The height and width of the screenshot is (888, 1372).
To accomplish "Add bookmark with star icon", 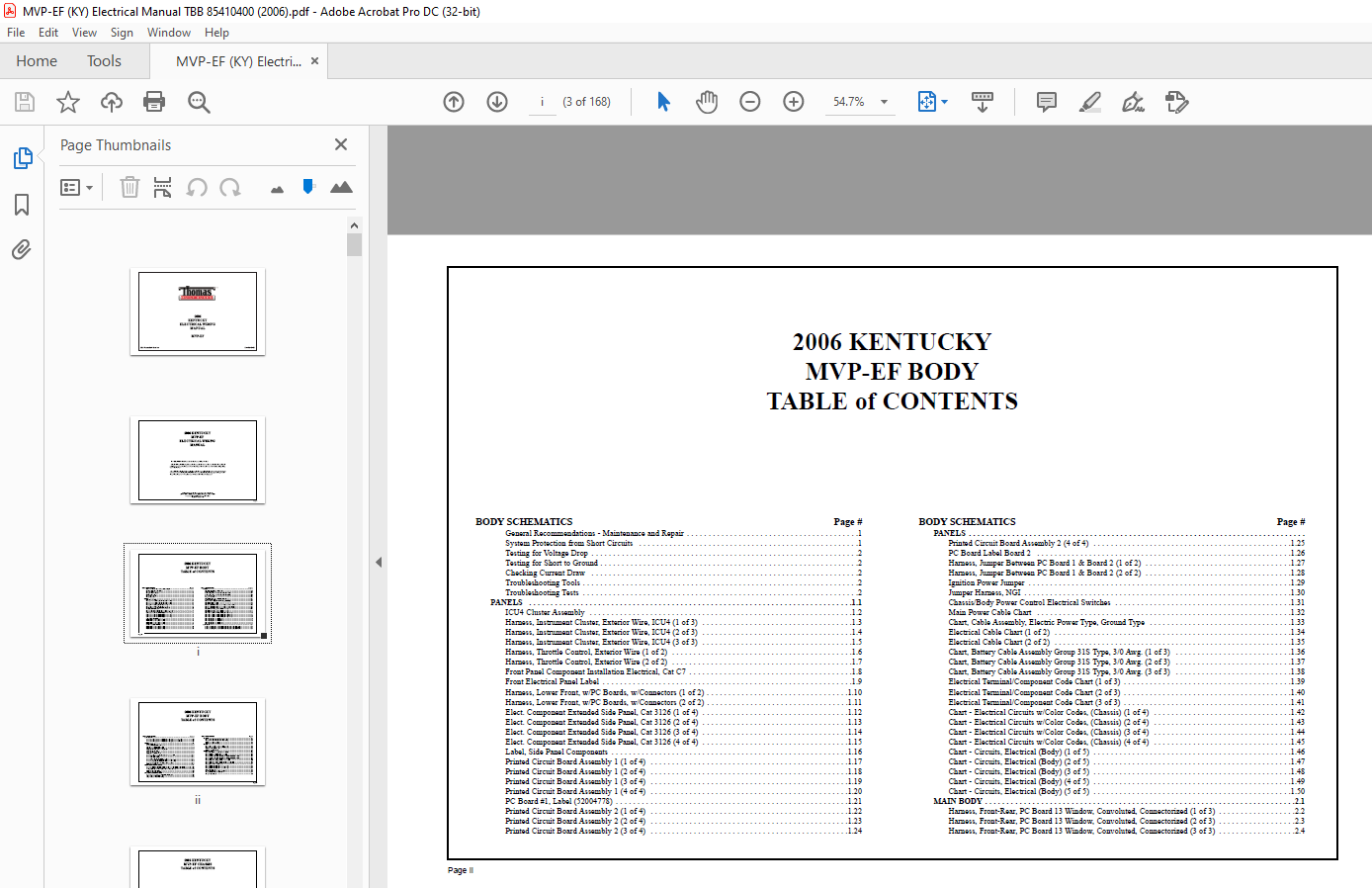I will click(68, 102).
